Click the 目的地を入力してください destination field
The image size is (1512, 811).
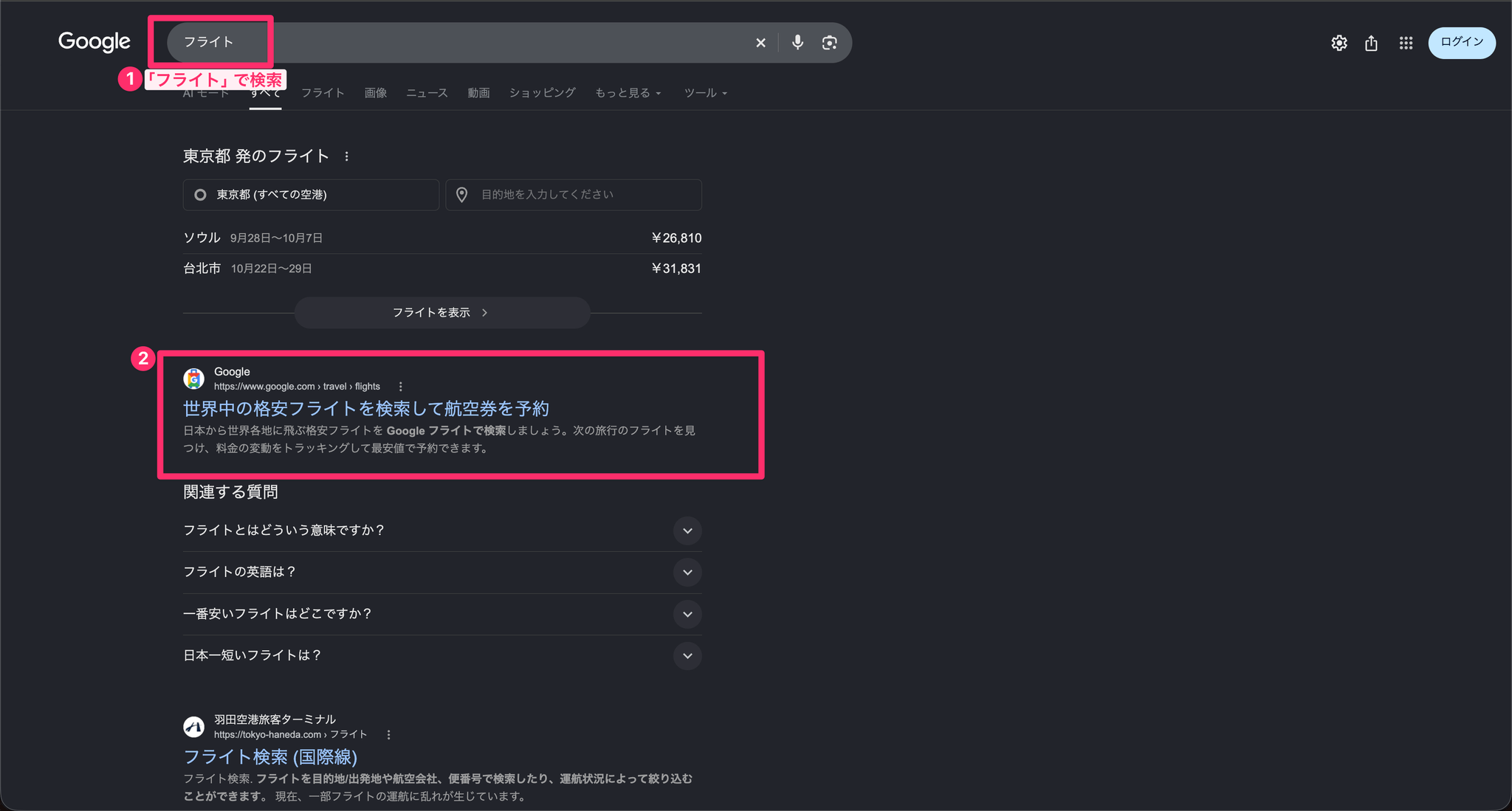tap(574, 195)
